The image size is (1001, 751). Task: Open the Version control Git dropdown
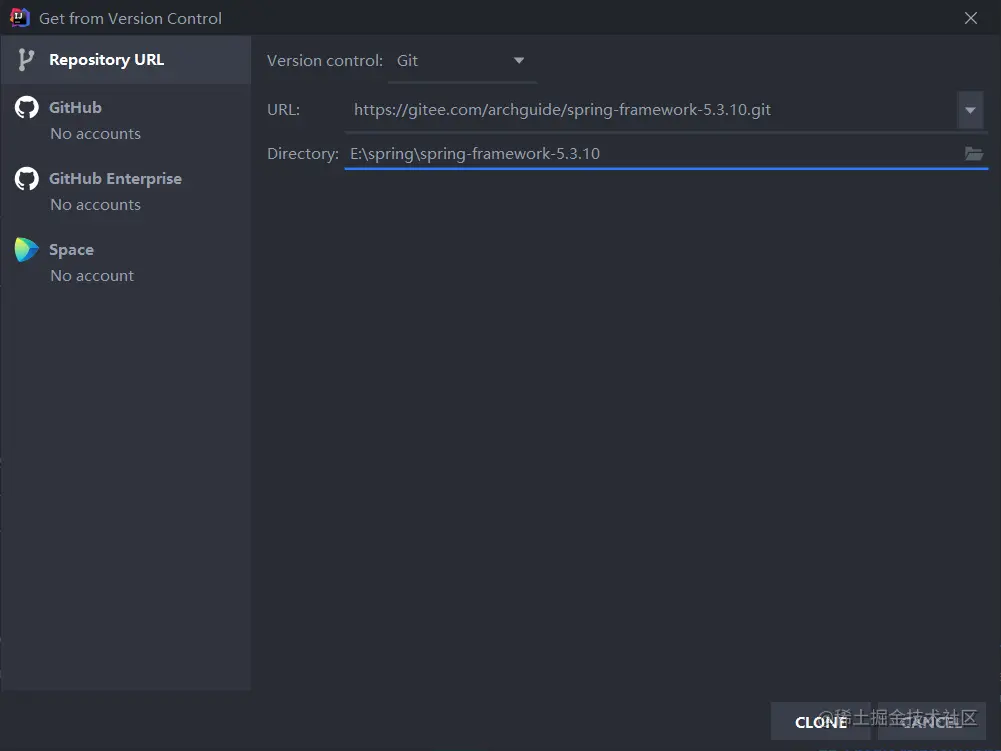pos(462,61)
